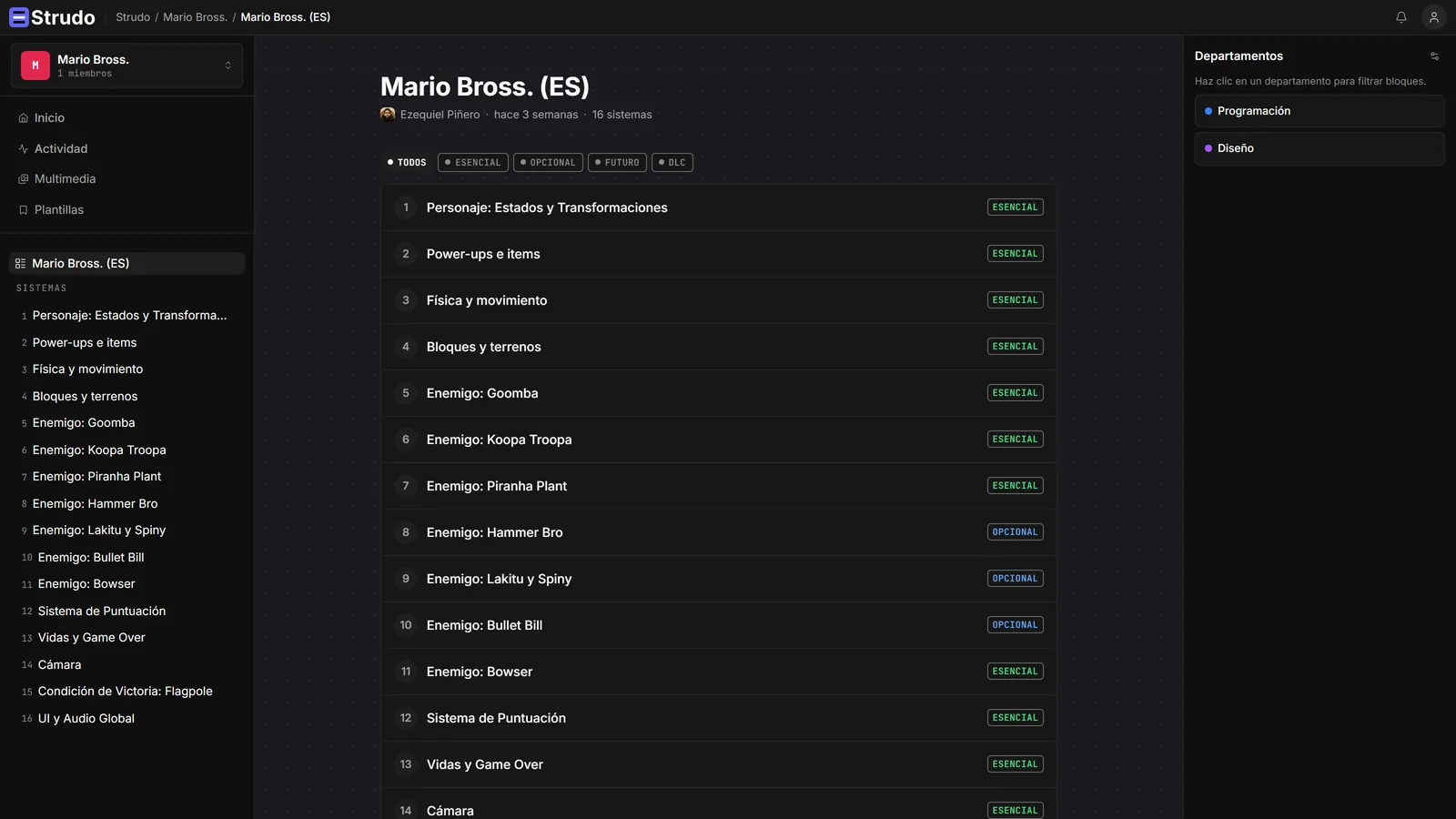Click the Actividad pulse icon
Screen dimensions: 1456x819
(24, 148)
